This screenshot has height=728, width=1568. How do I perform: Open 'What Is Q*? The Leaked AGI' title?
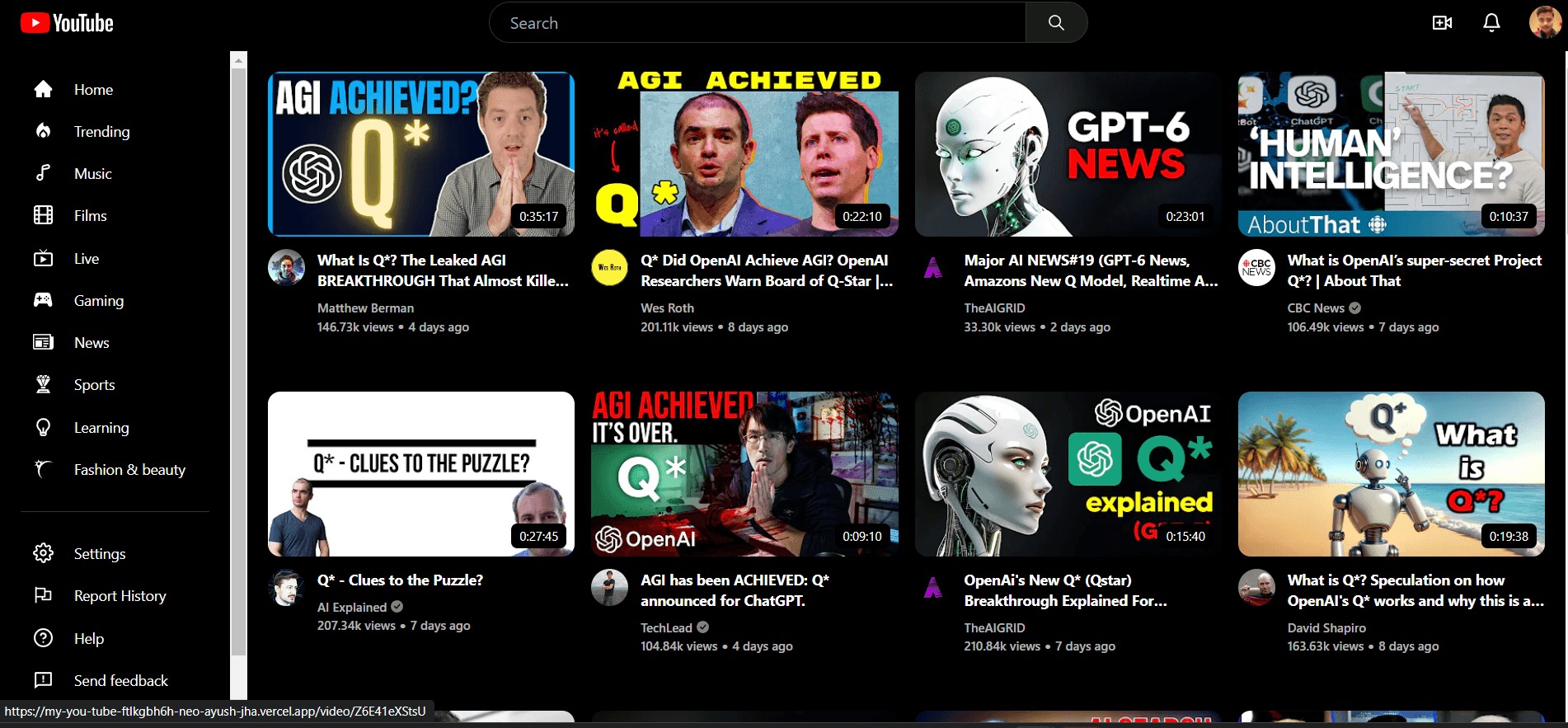[443, 270]
